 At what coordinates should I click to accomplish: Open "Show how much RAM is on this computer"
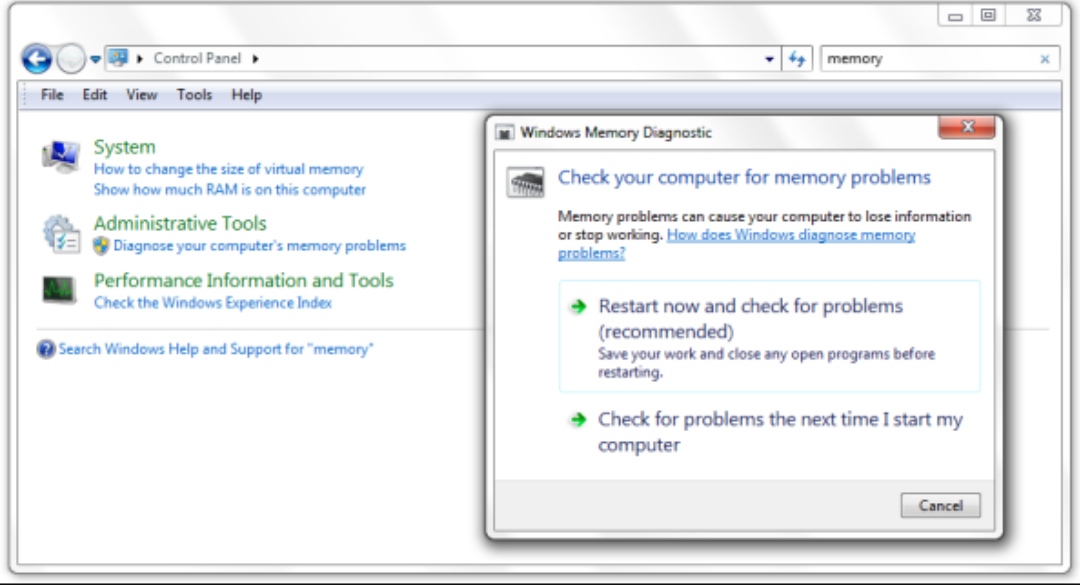click(229, 189)
